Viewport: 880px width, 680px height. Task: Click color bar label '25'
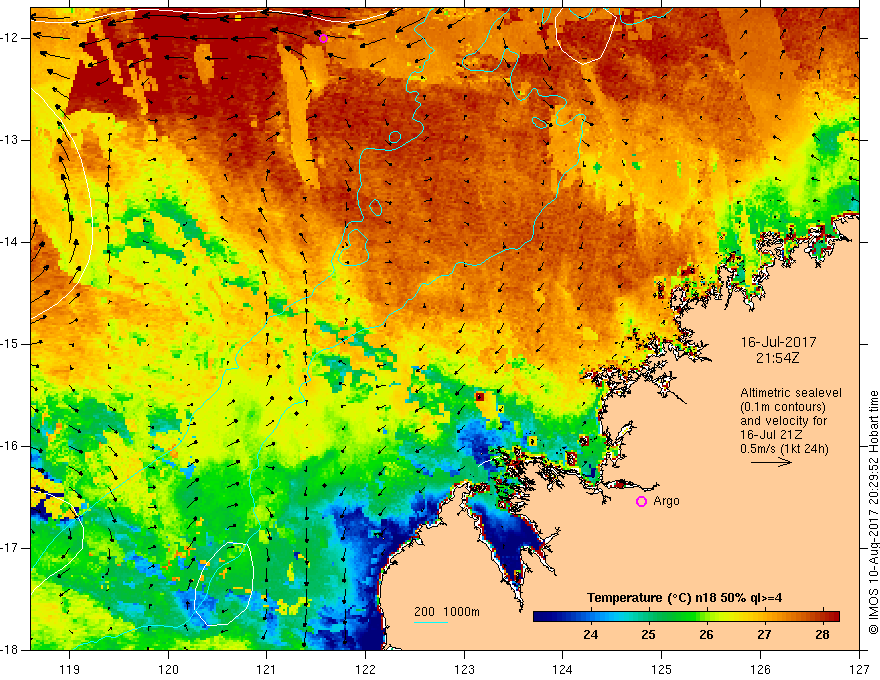coord(648,635)
